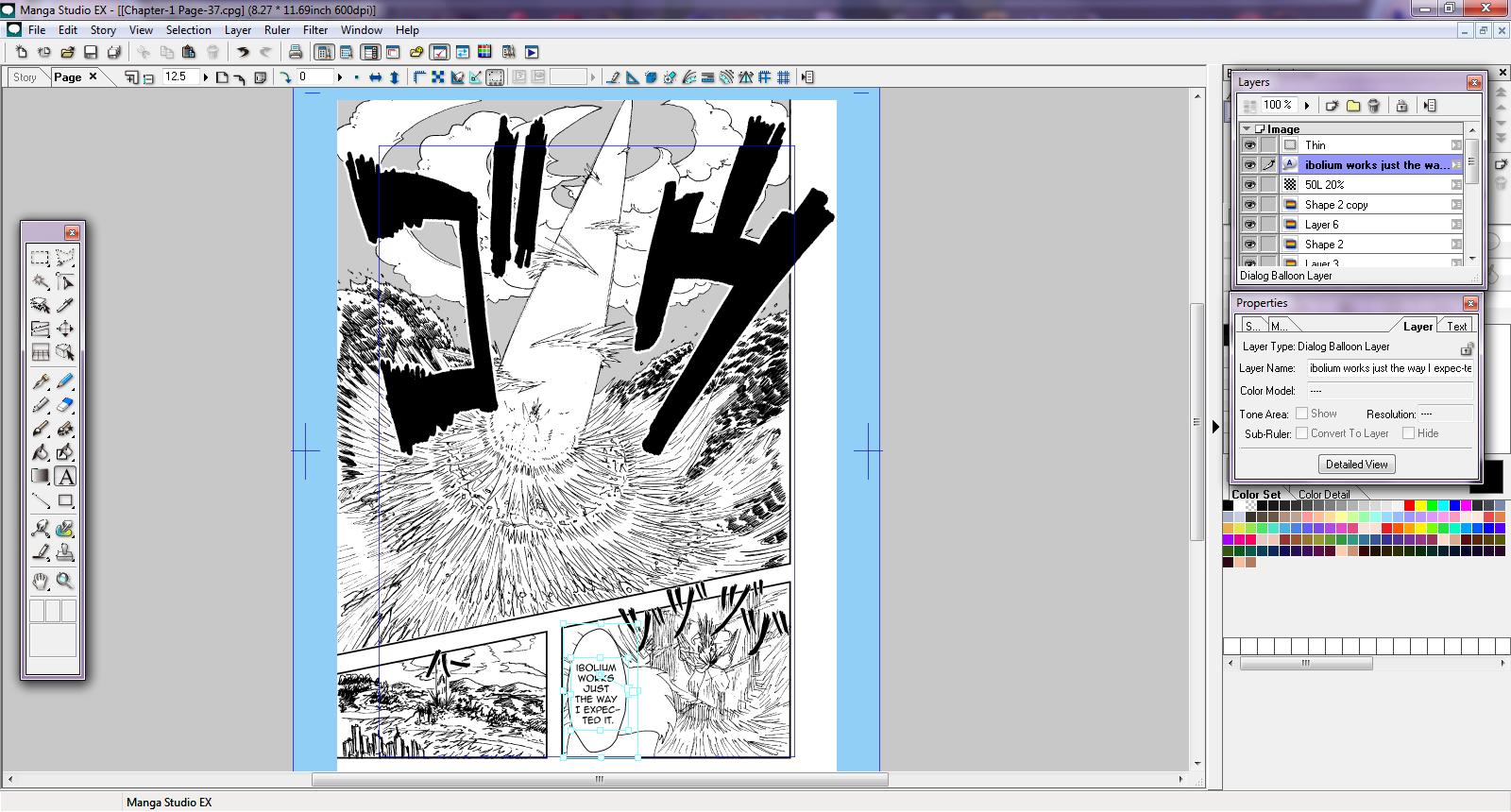Viewport: 1511px width, 812px height.
Task: Select the Rectangular Marquee tool
Action: pos(40,257)
